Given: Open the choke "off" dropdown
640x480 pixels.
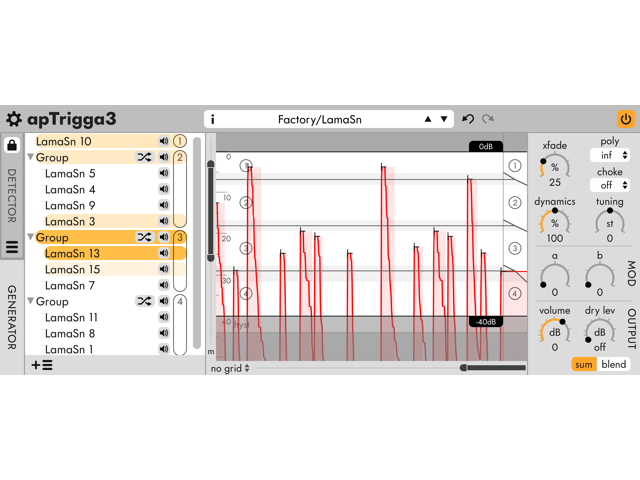Looking at the screenshot, I should pos(610,185).
